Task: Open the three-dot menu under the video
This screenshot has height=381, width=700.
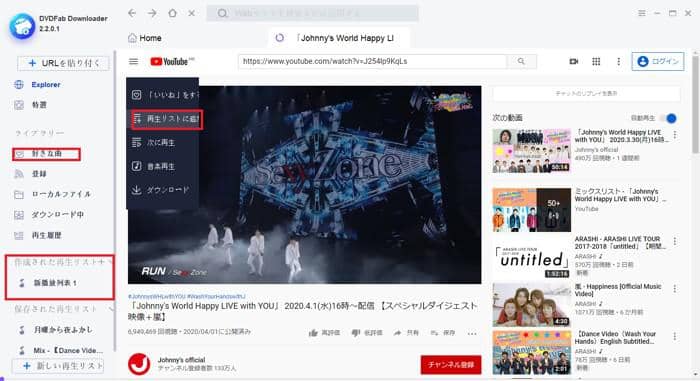Action: point(472,333)
